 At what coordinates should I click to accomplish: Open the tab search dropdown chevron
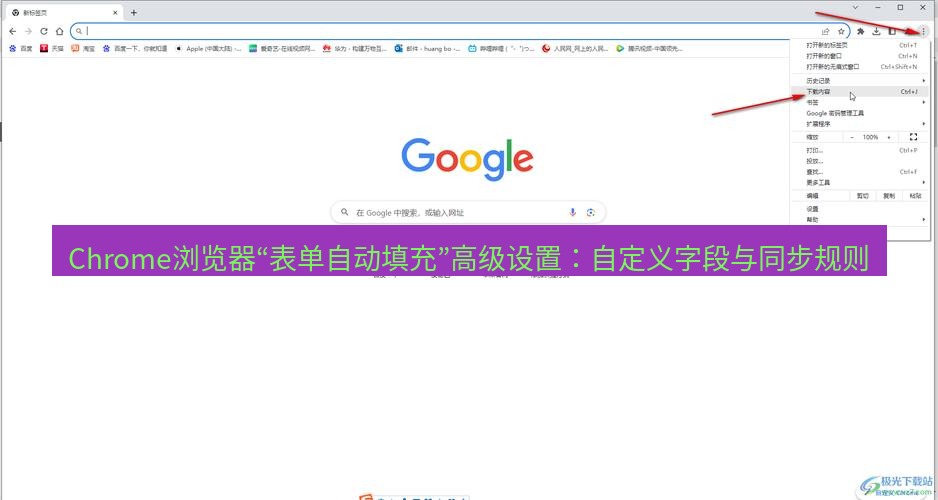click(855, 7)
